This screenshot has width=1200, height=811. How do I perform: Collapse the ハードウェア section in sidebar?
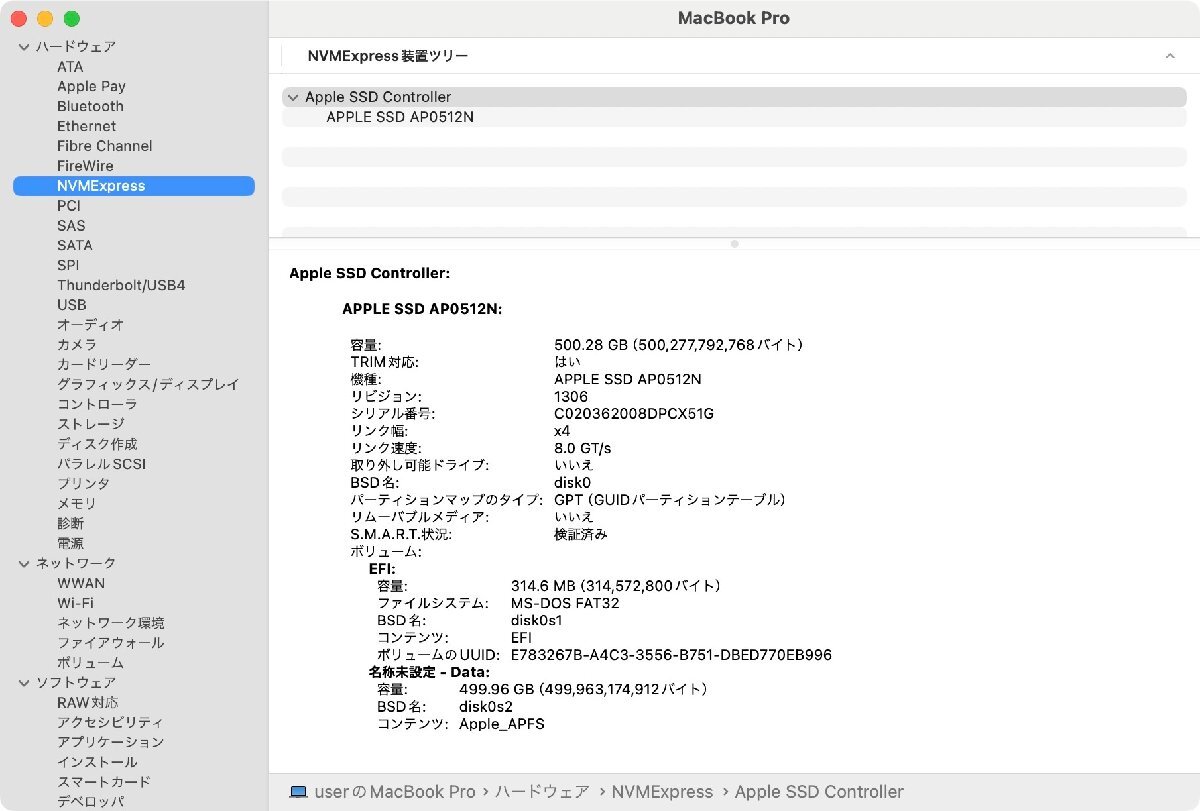tap(24, 47)
